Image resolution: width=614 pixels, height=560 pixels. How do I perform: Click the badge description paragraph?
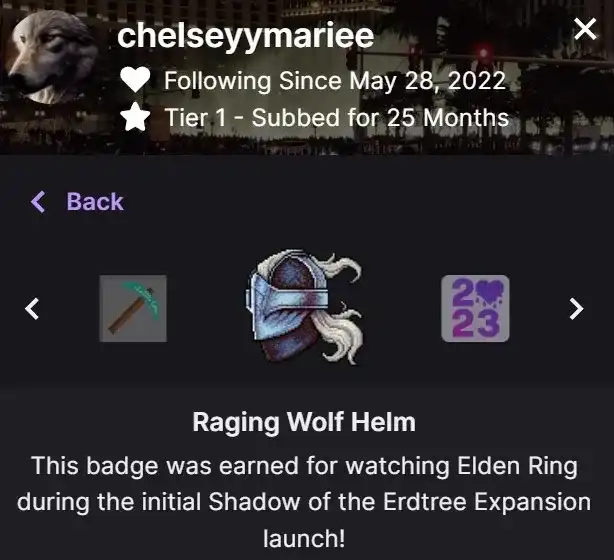304,502
